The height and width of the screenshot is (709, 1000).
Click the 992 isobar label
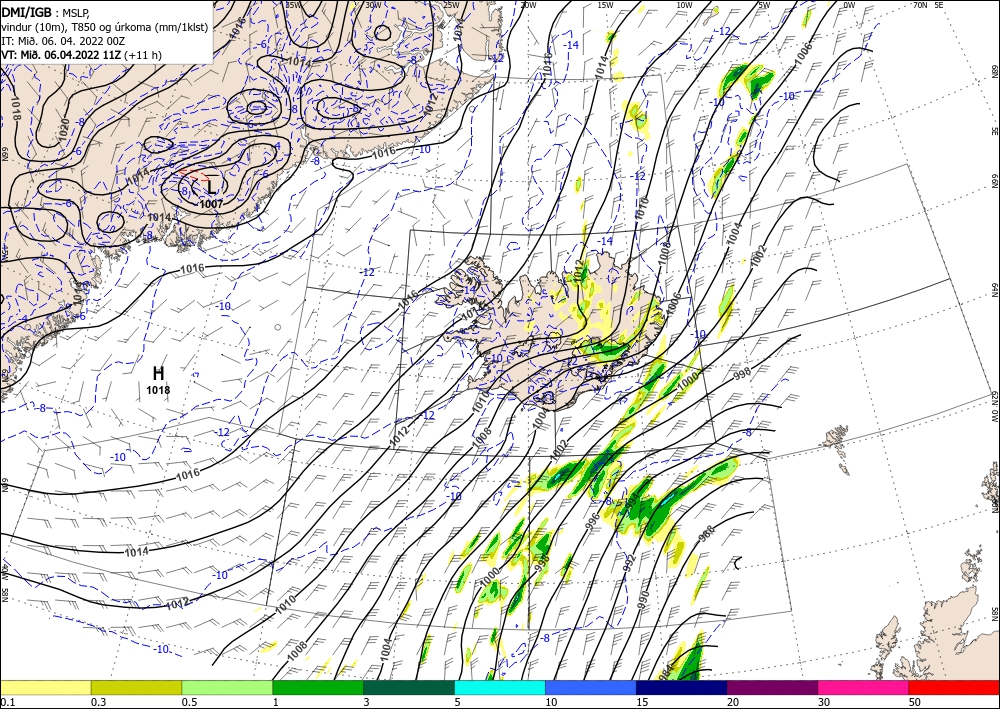(629, 562)
